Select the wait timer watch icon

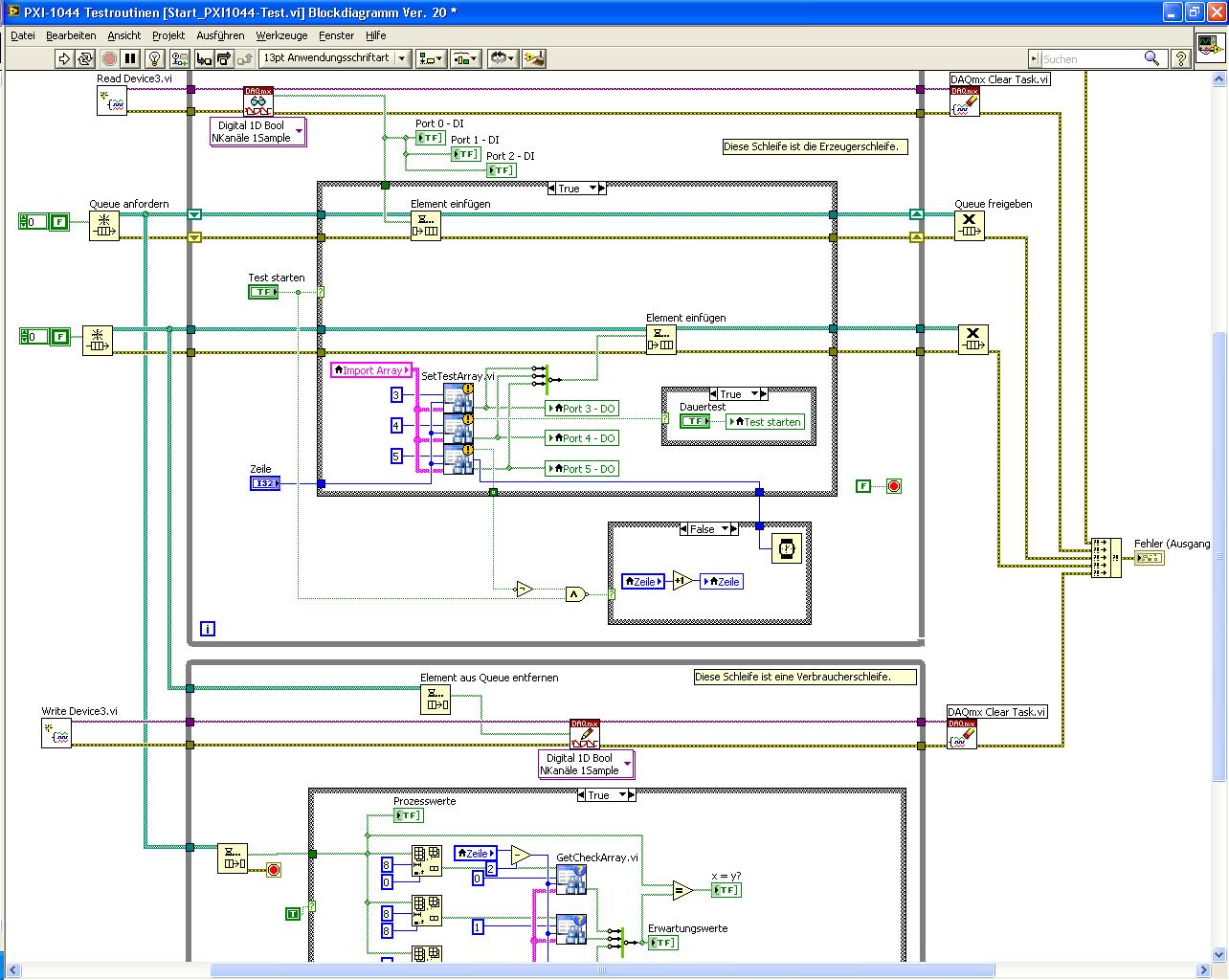point(786,549)
